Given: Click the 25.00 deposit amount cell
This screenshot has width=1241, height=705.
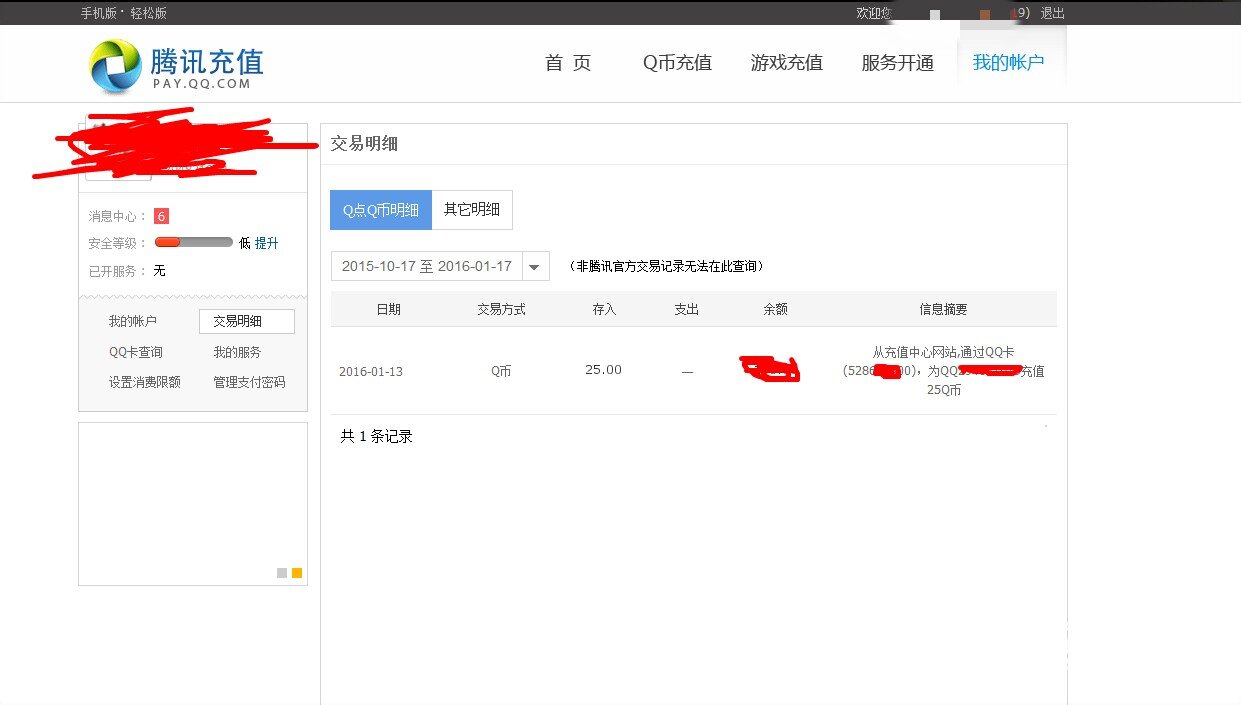Looking at the screenshot, I should tap(603, 370).
